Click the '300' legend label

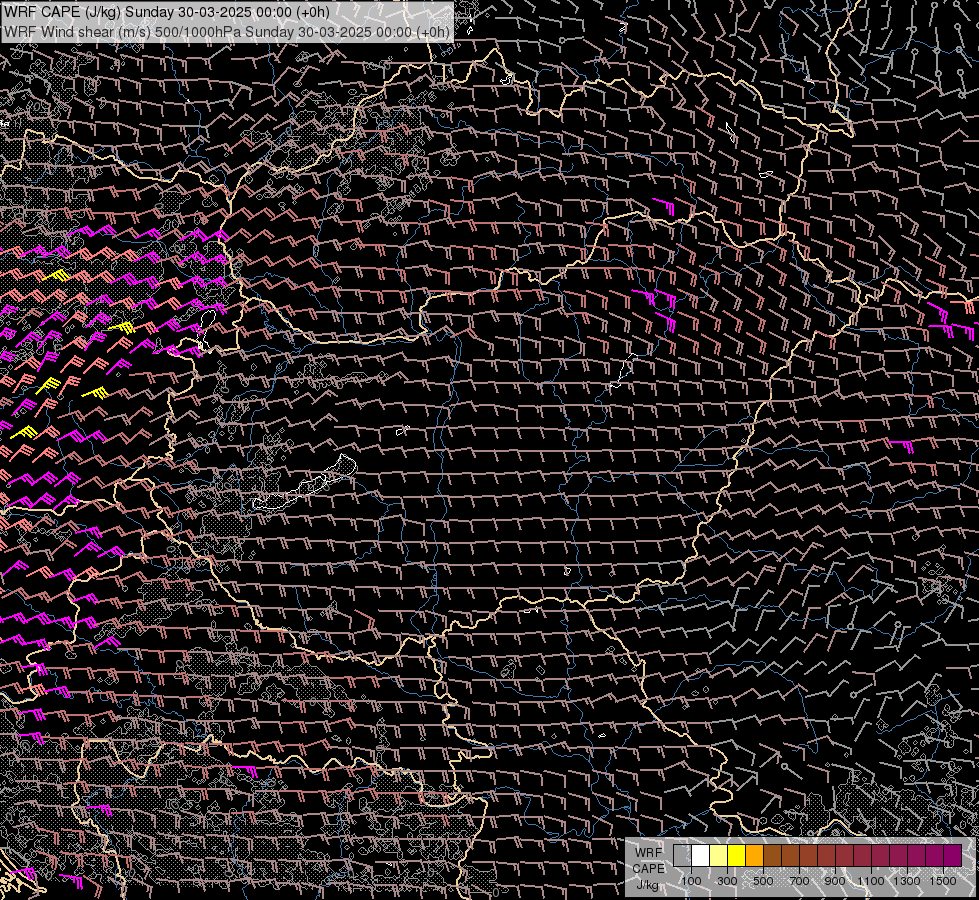727,881
